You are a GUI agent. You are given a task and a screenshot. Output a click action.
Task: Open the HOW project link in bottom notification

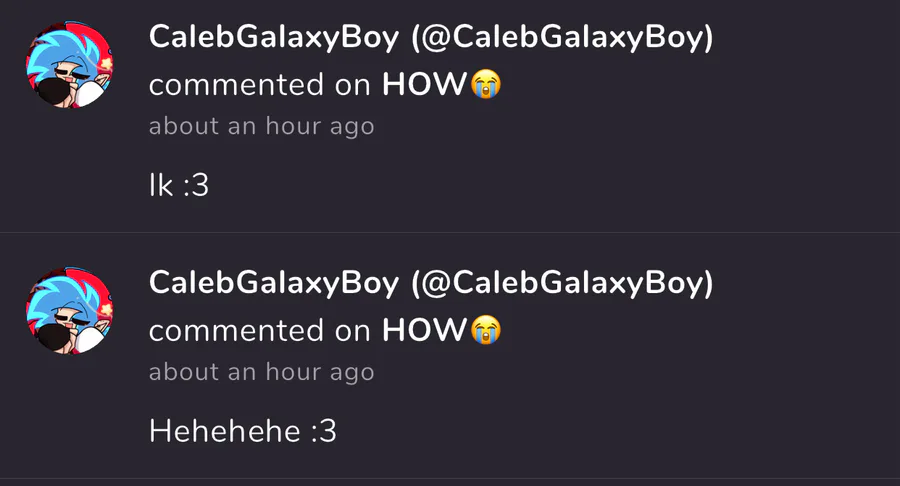[x=425, y=330]
